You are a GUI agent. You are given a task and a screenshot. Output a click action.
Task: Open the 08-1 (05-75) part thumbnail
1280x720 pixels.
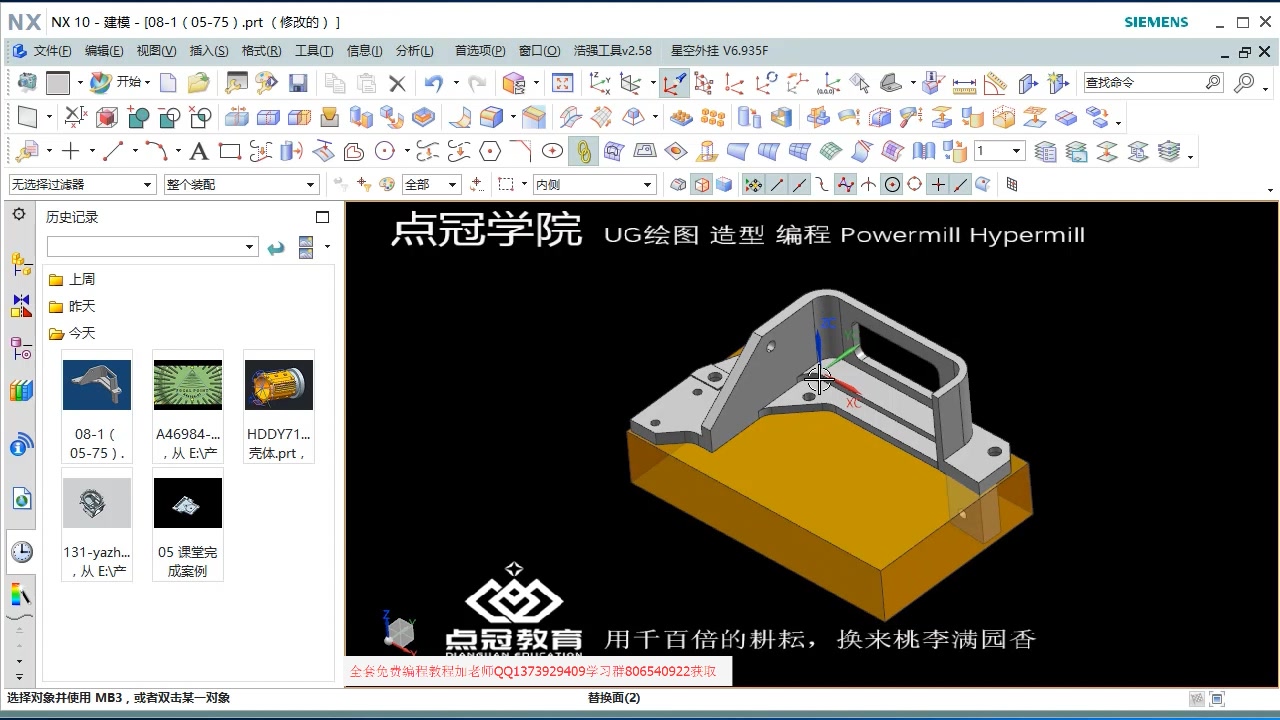[x=96, y=384]
